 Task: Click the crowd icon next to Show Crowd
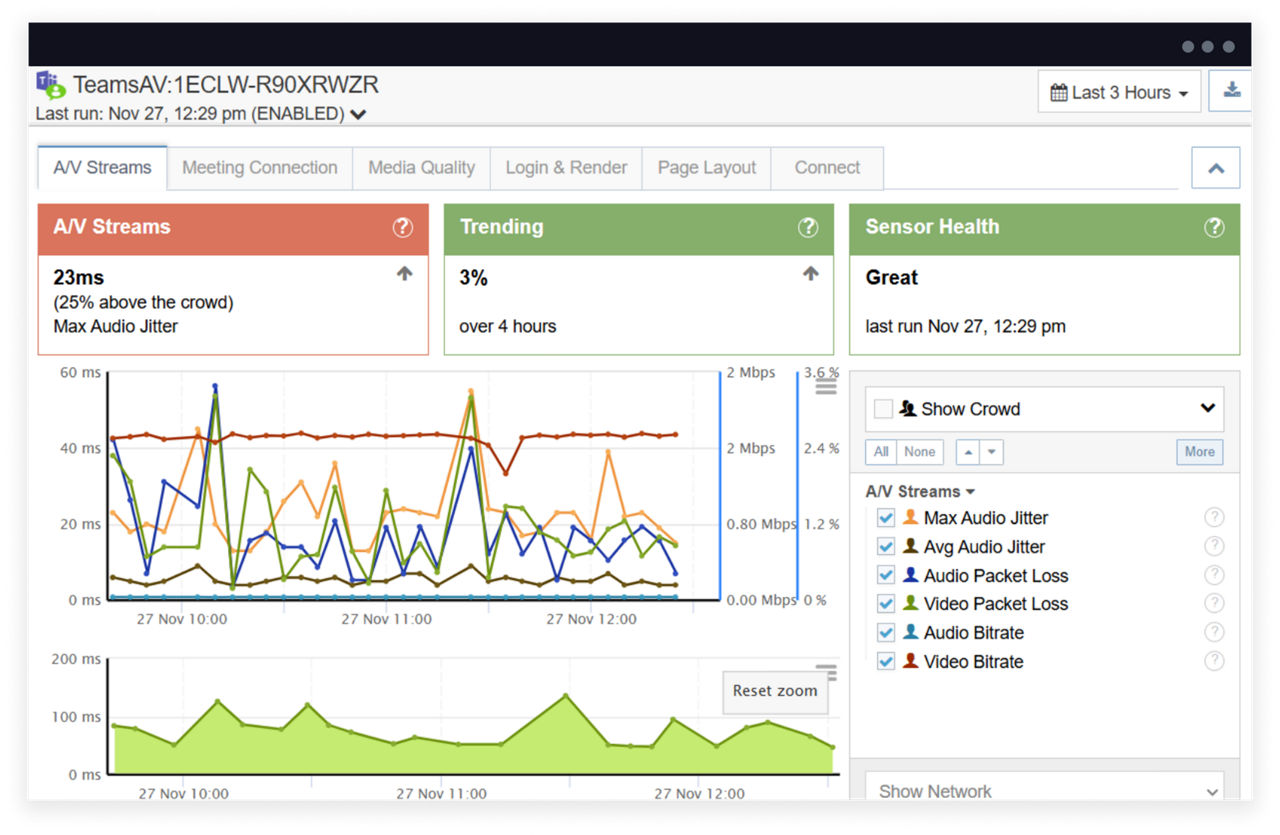(x=907, y=408)
